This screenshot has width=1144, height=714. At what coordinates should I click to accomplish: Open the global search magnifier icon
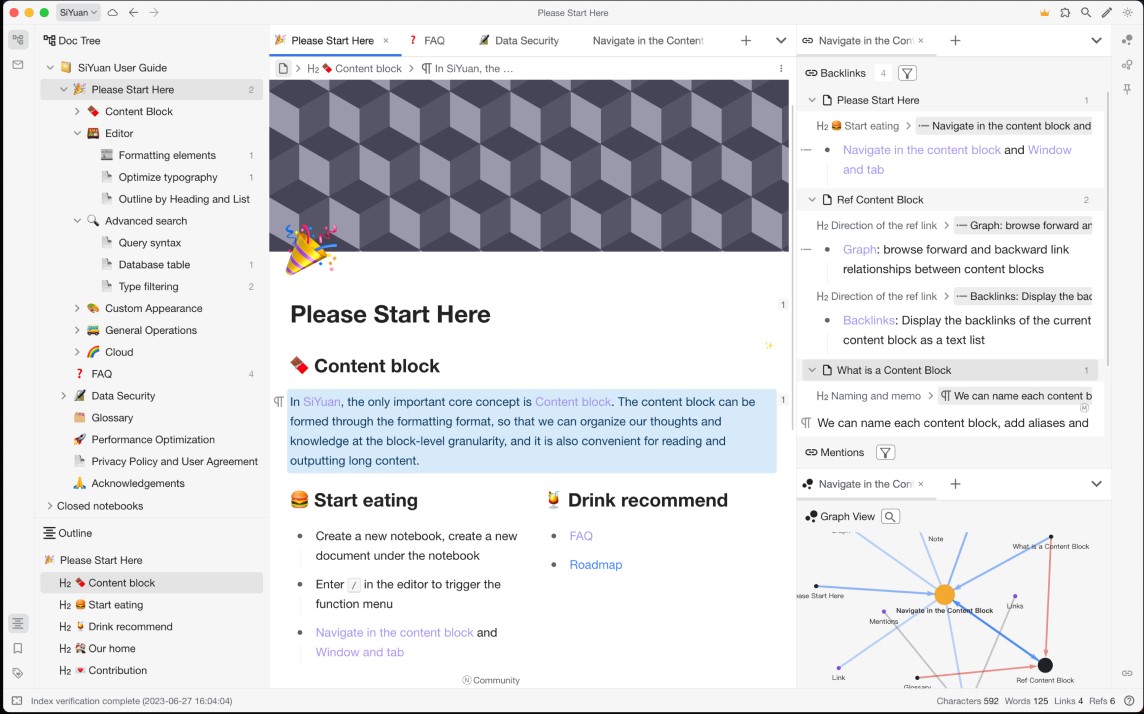(1086, 13)
